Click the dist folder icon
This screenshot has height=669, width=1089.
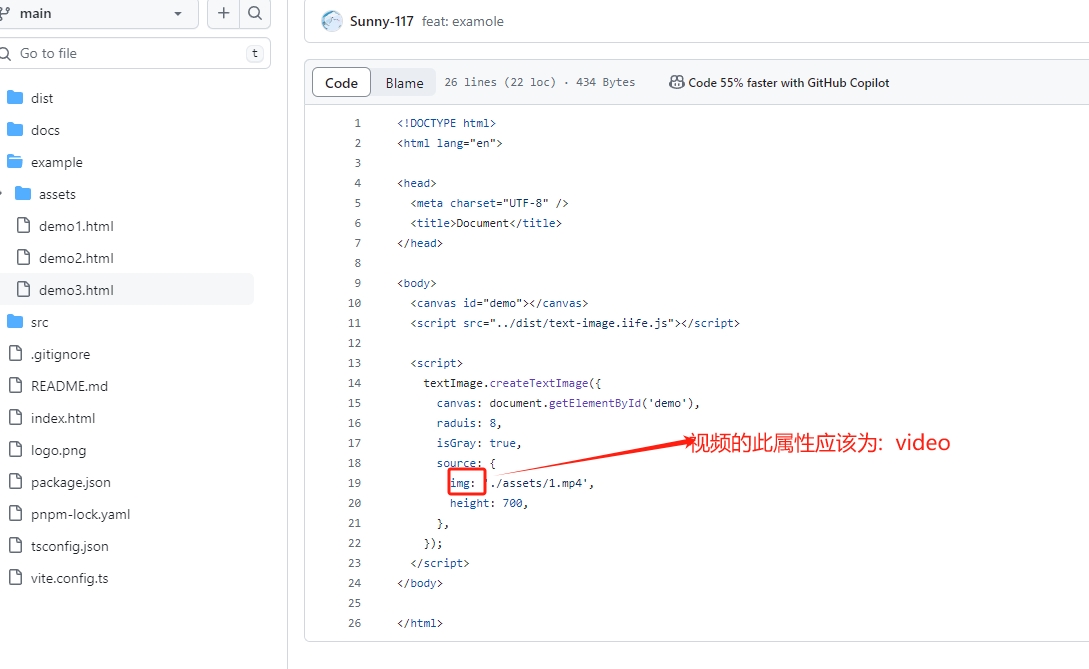pos(15,97)
